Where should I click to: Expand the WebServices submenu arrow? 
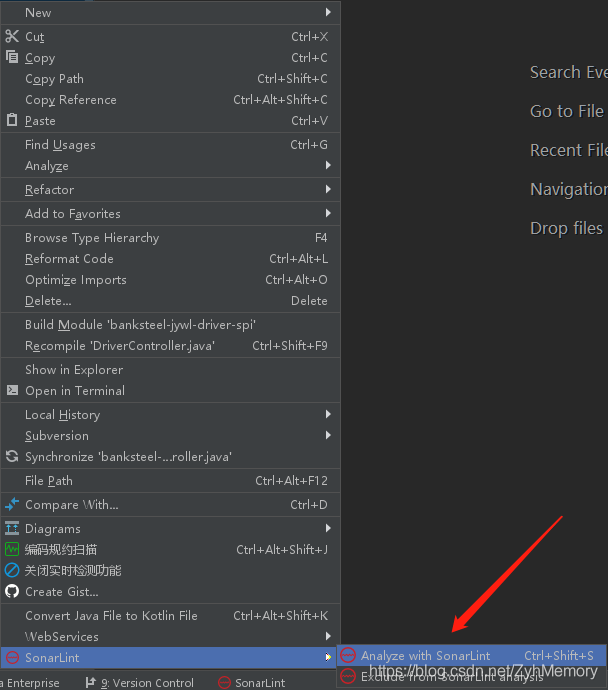[x=328, y=636]
